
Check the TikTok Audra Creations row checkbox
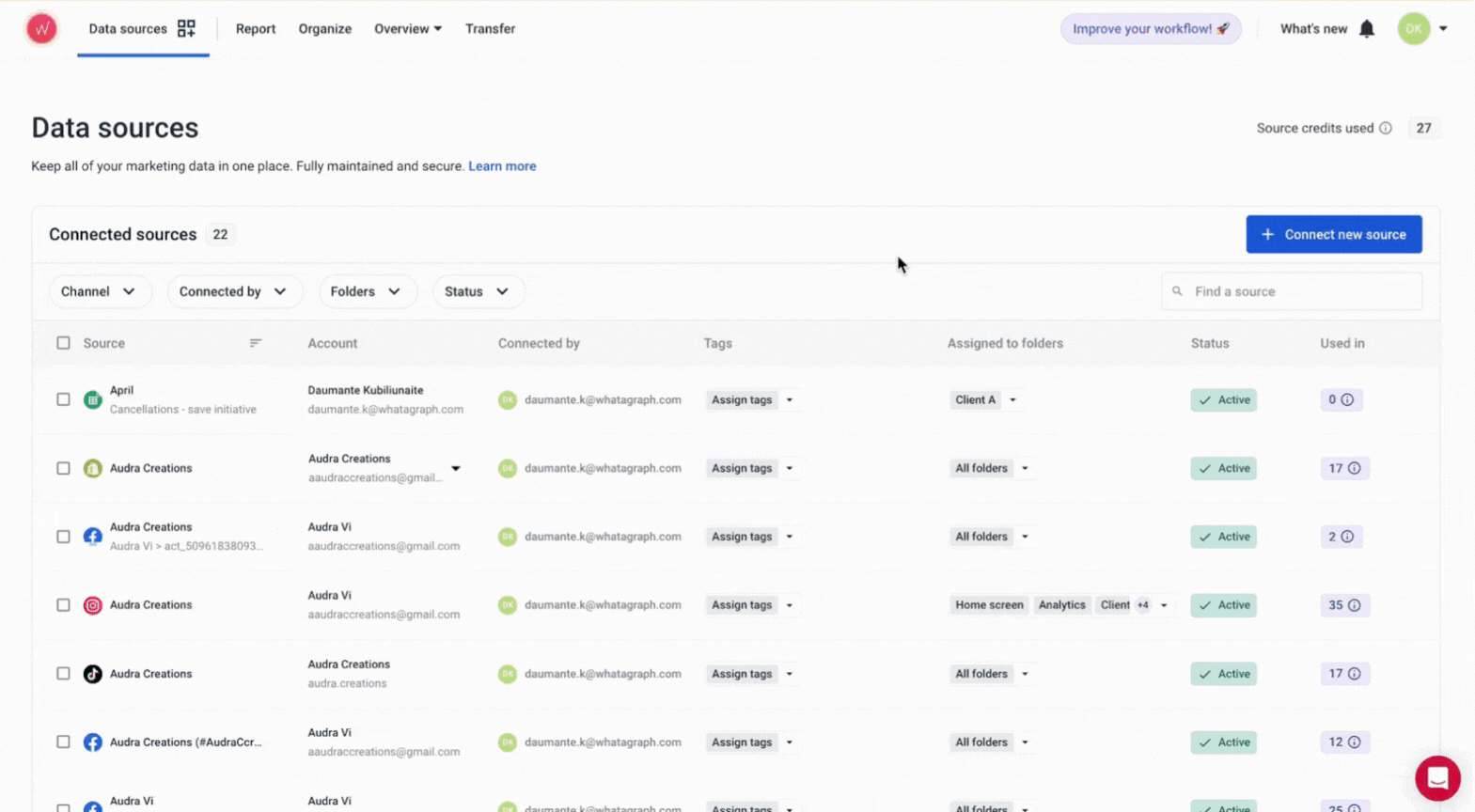63,674
